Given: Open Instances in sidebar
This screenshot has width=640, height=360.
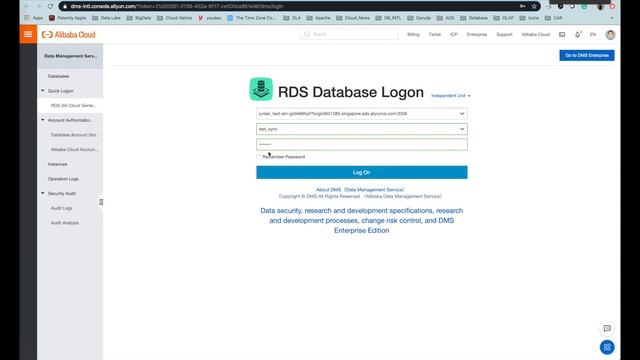Looking at the screenshot, I should tap(58, 164).
